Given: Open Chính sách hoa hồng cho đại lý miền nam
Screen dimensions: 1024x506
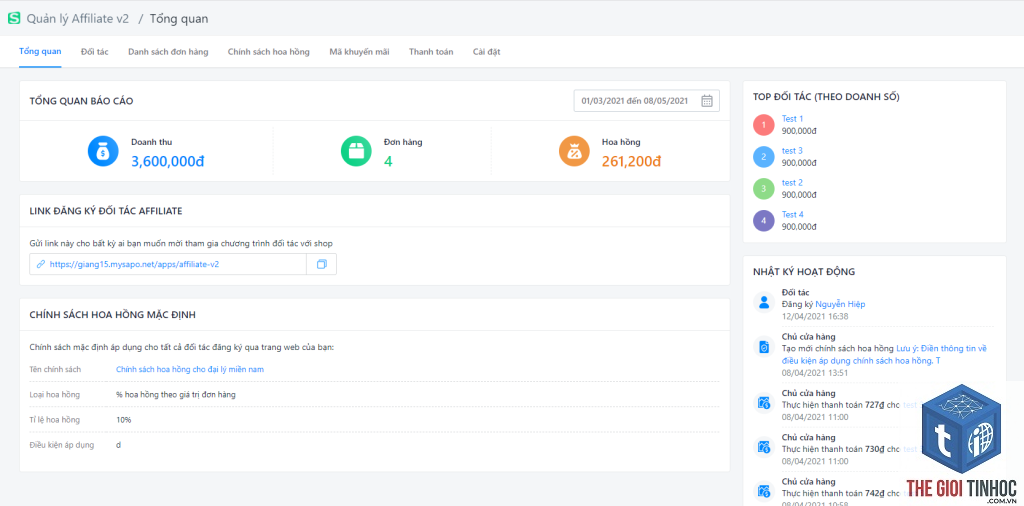Looking at the screenshot, I should 190,370.
